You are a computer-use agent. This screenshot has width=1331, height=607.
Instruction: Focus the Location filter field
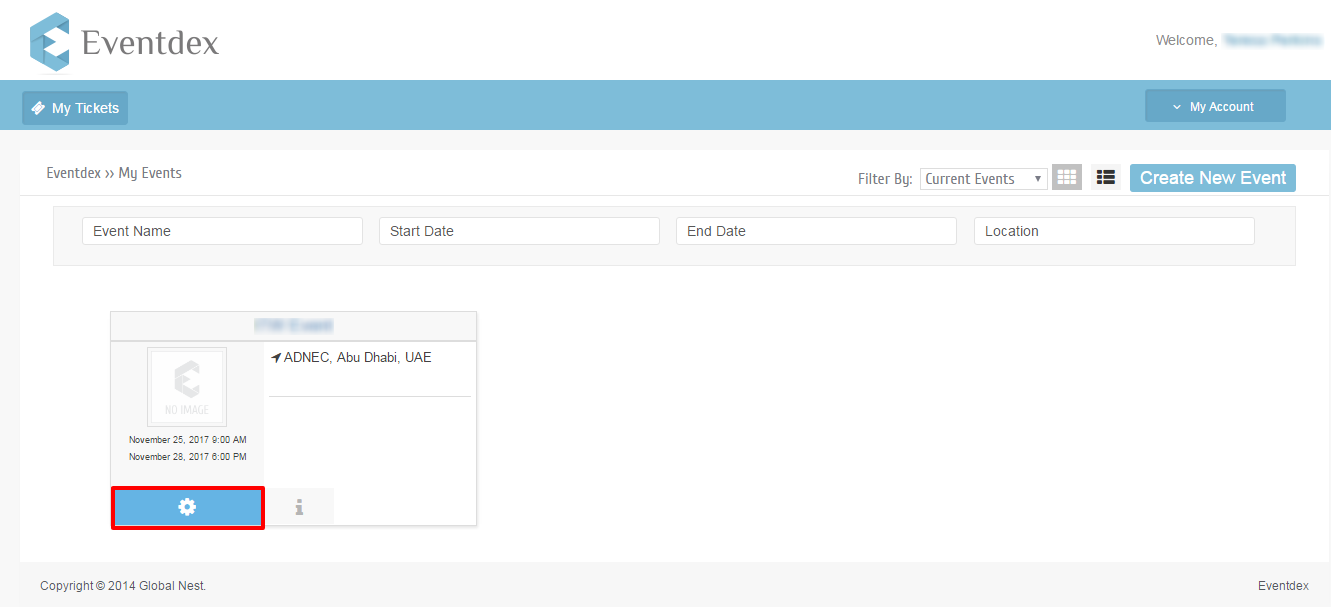click(x=1113, y=231)
